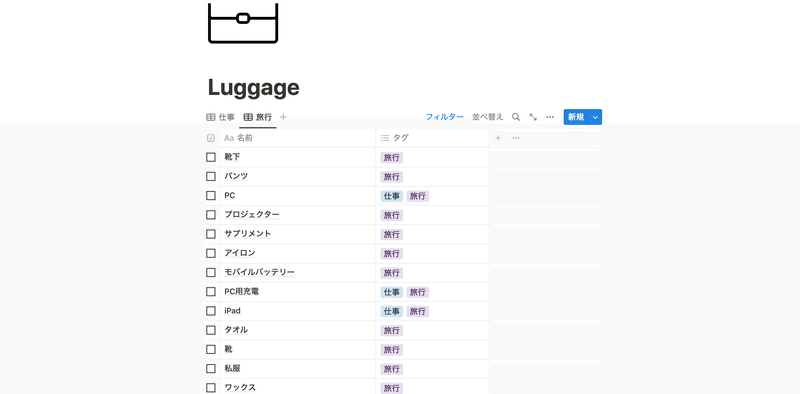Tick the 私服 row checkbox
Viewport: 800px width, 394px height.
point(211,368)
